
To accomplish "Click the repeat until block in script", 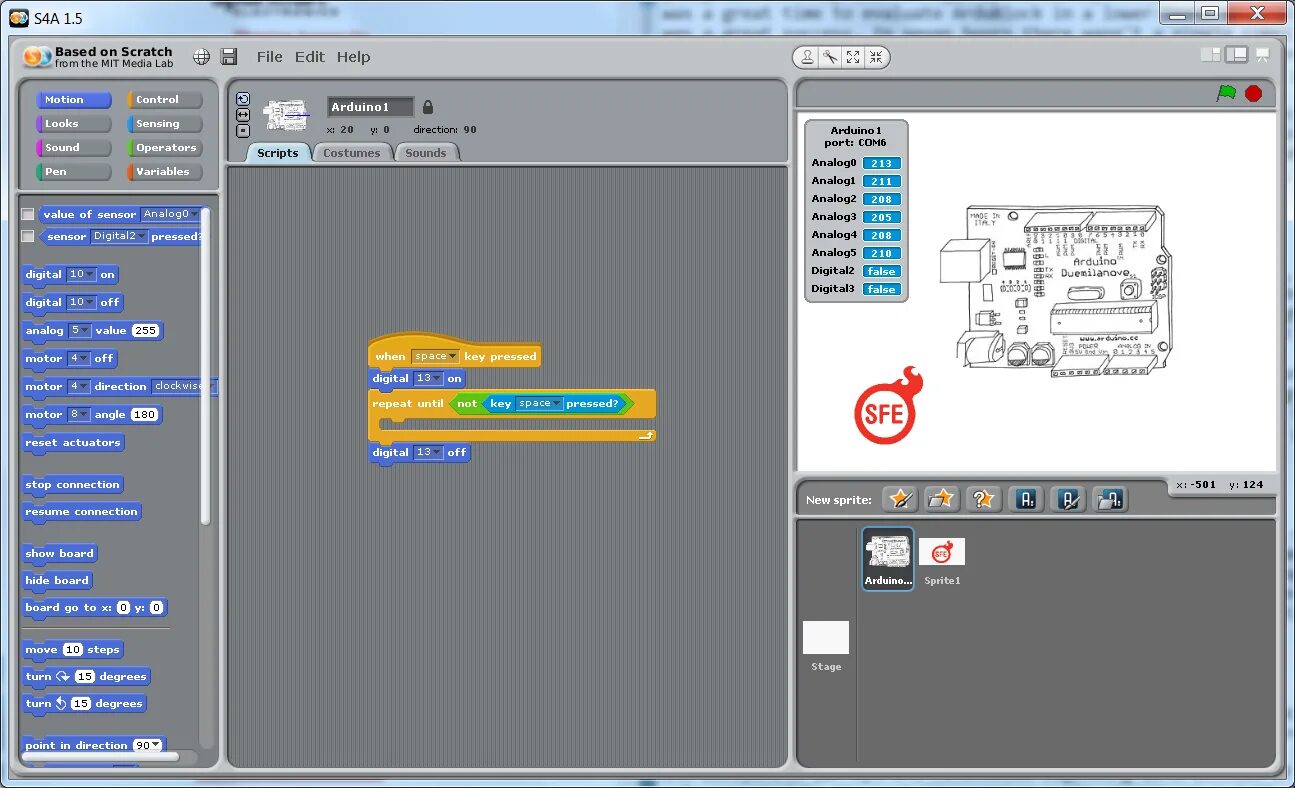I will (408, 404).
